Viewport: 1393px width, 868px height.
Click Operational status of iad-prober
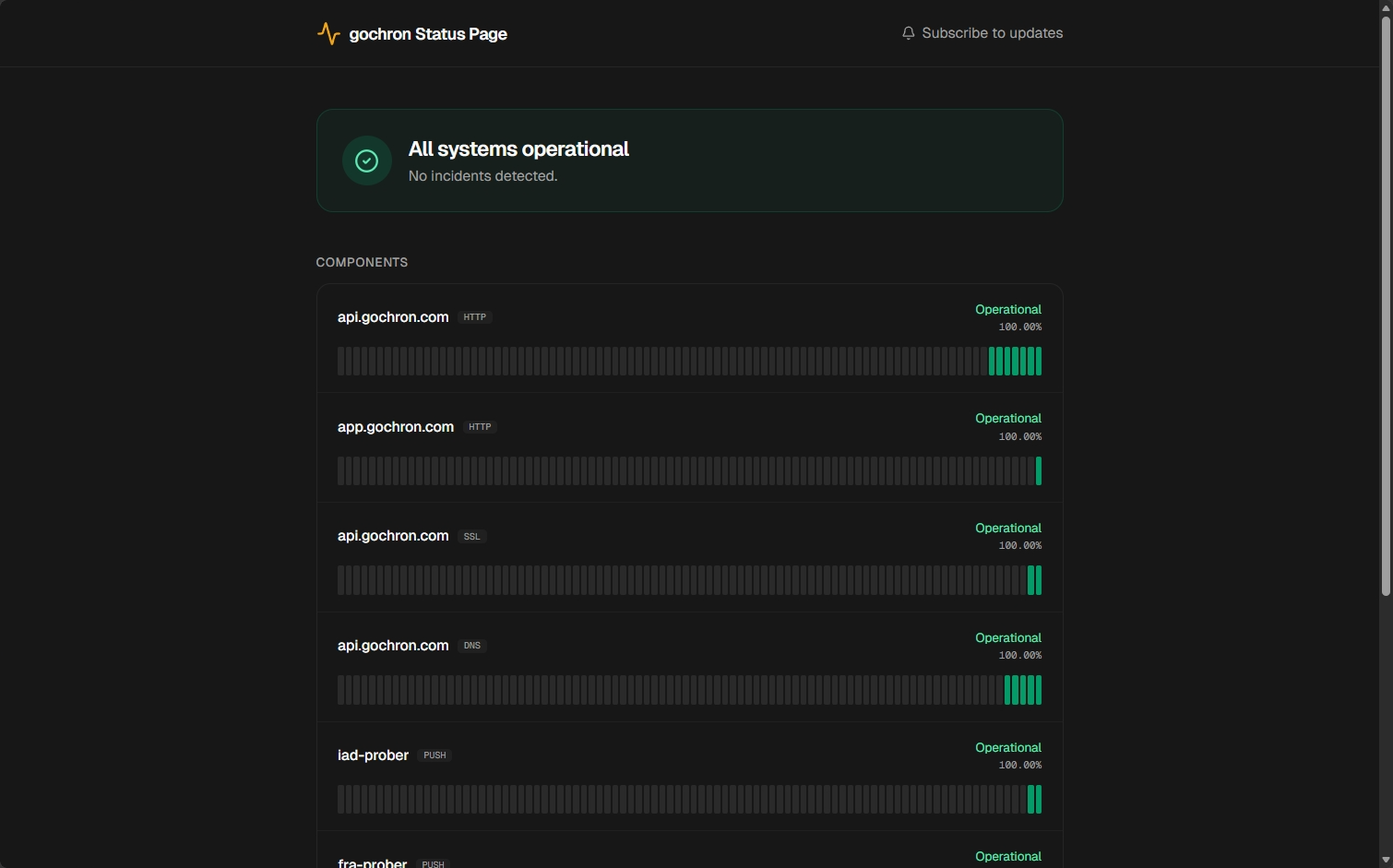coord(1008,748)
